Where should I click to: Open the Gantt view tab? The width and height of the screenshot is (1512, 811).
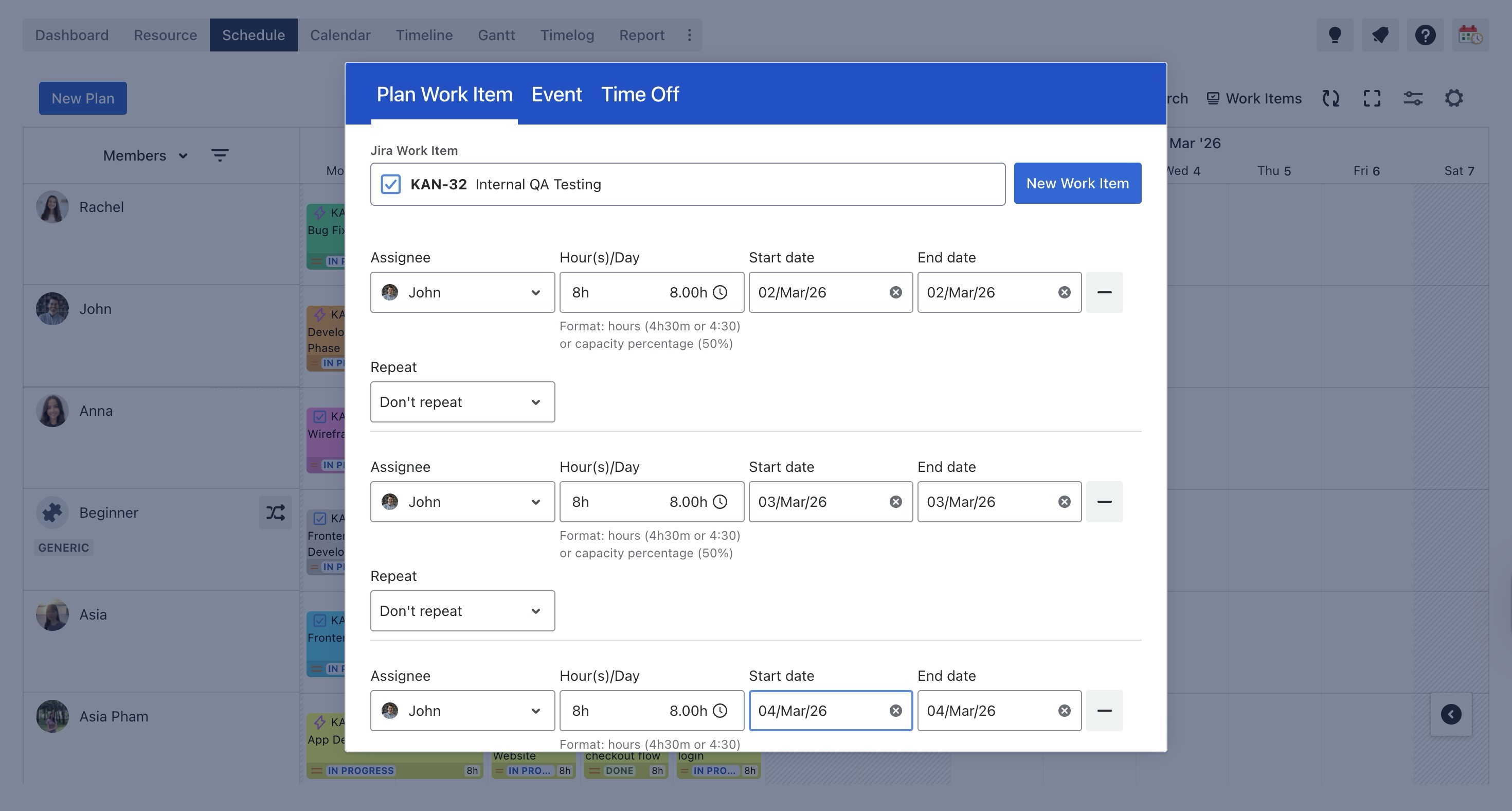496,35
